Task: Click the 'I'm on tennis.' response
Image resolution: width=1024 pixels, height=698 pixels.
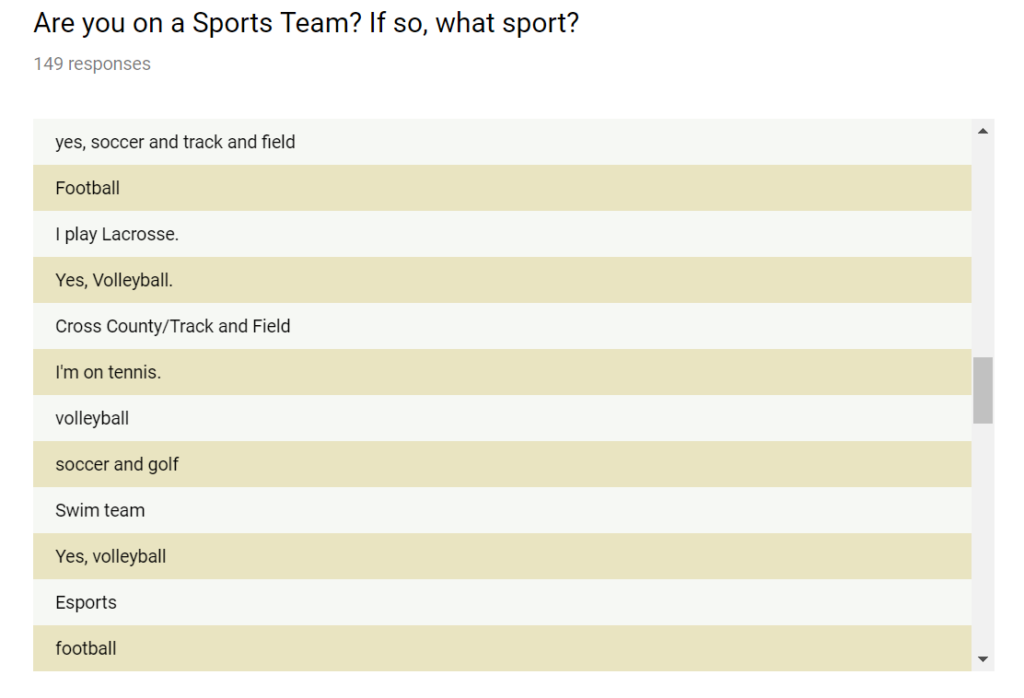Action: [x=108, y=372]
